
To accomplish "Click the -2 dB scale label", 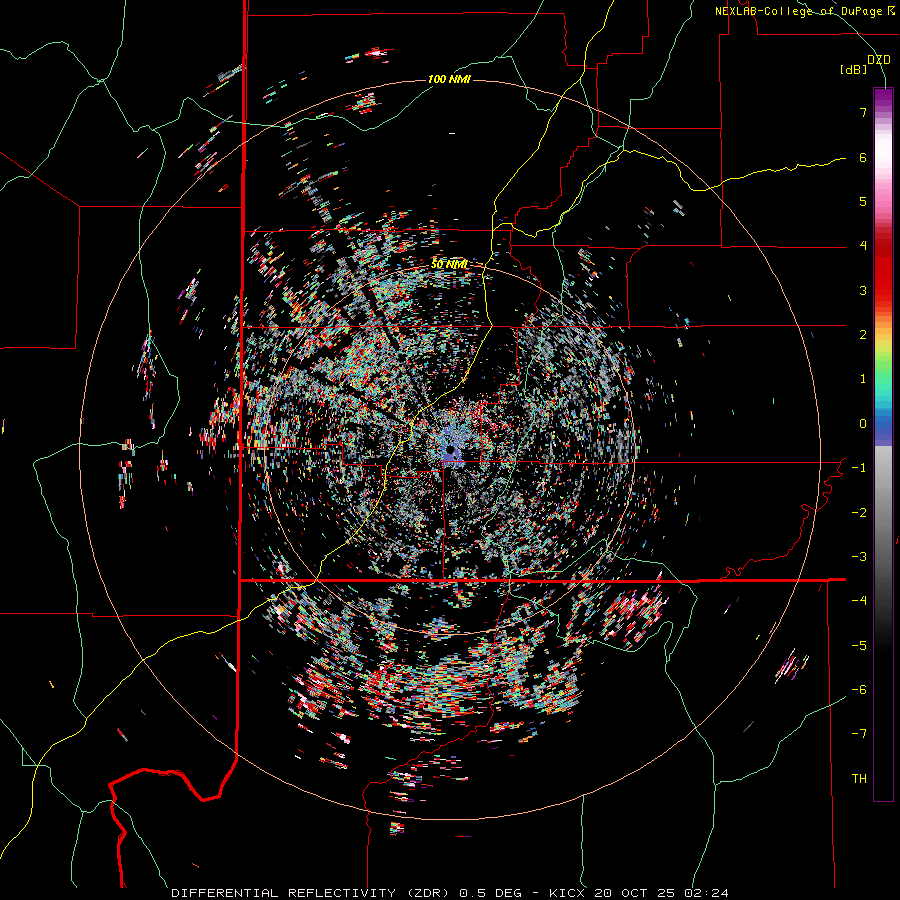I will pyautogui.click(x=859, y=513).
